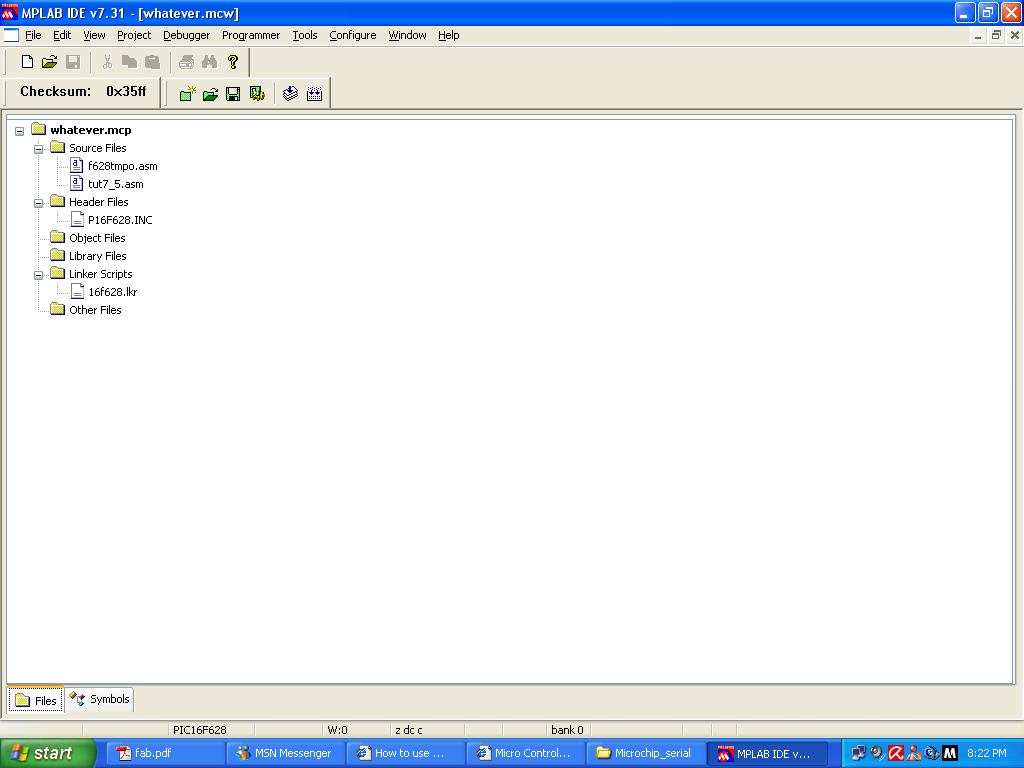Click 'z dc c' flags in status bar
1024x768 pixels.
[x=409, y=730]
